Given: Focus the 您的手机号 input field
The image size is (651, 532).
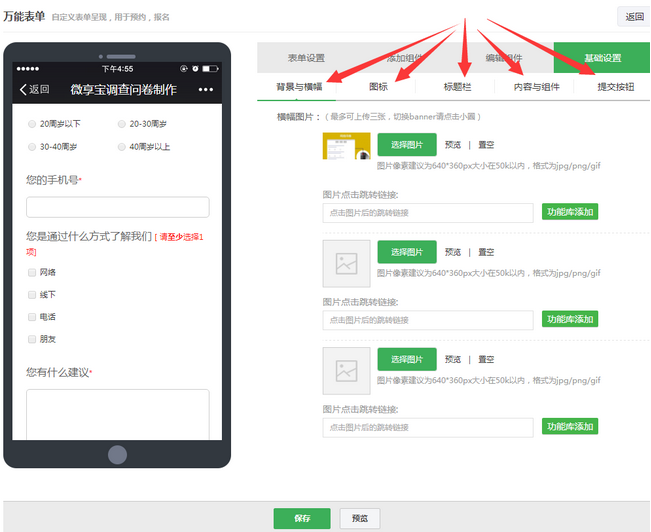Looking at the screenshot, I should click(x=118, y=207).
